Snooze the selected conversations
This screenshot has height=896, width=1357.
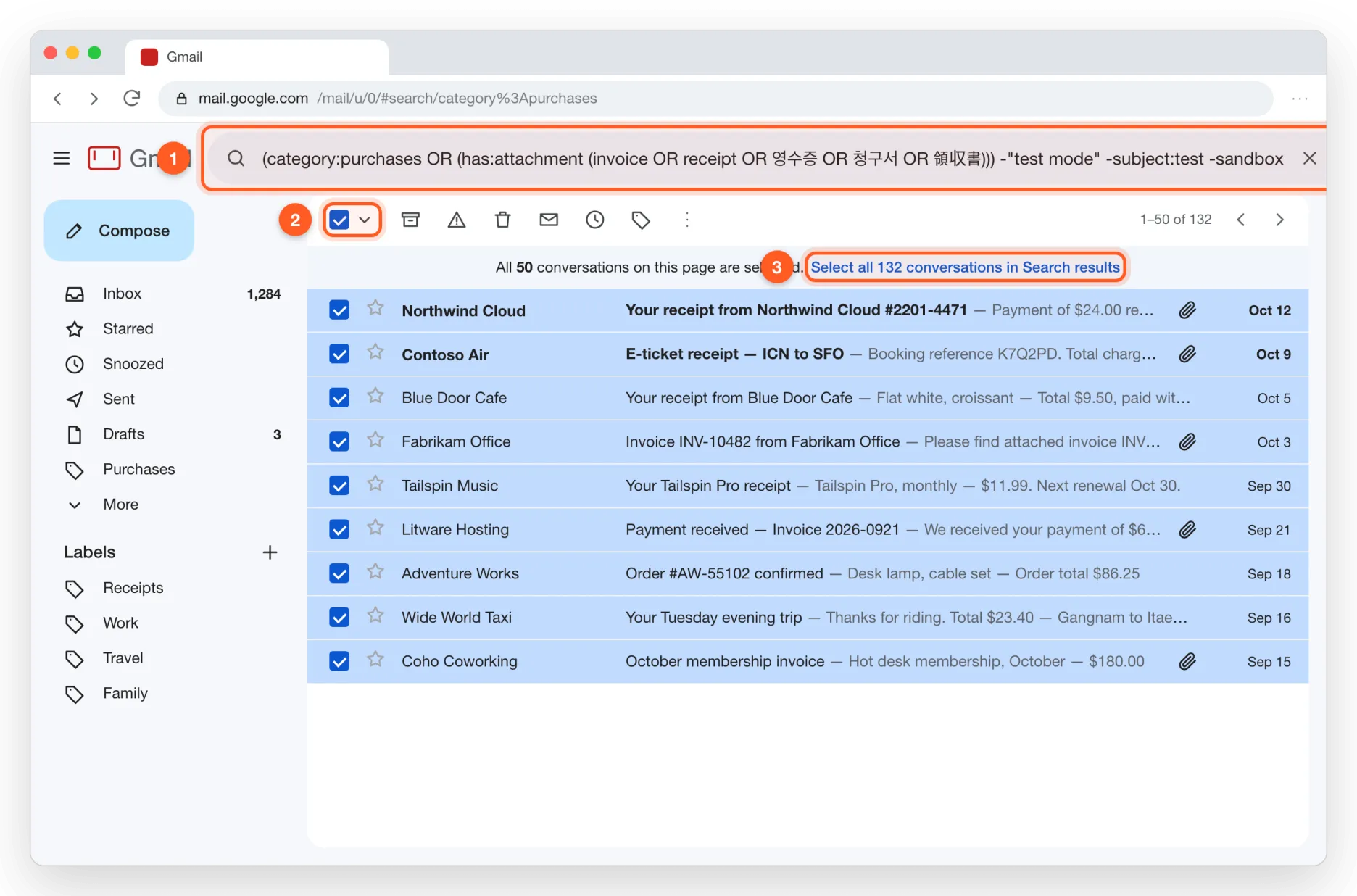tap(594, 220)
